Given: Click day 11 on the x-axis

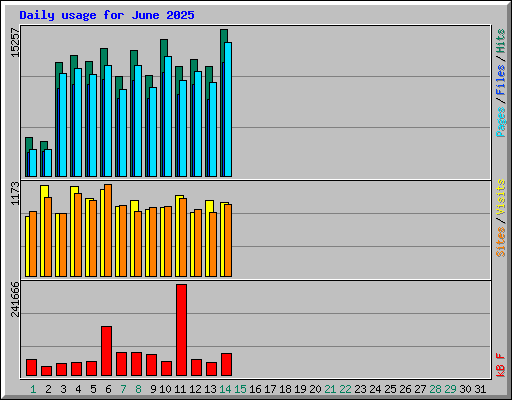Looking at the screenshot, I should (180, 389).
